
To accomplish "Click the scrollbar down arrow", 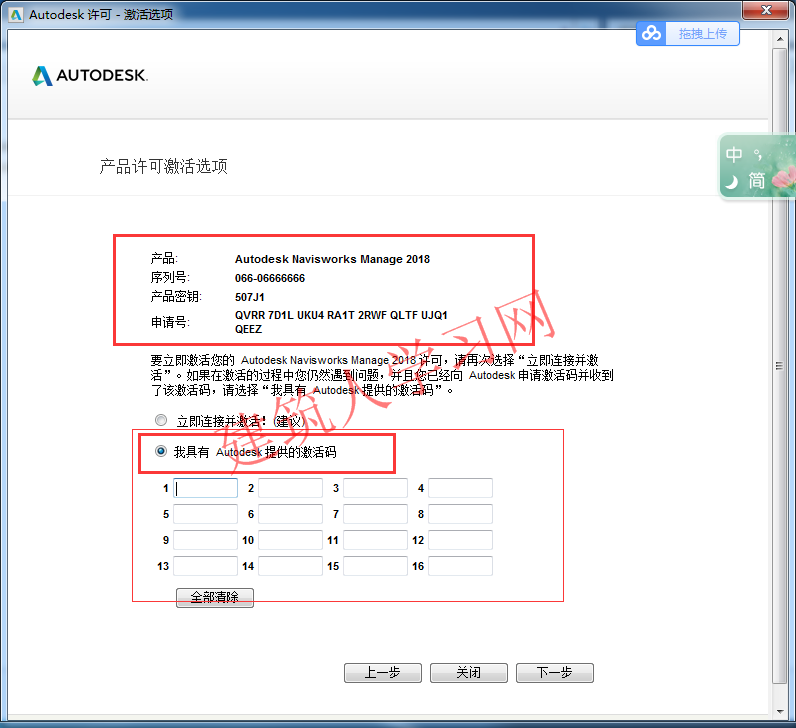I will pyautogui.click(x=780, y=712).
